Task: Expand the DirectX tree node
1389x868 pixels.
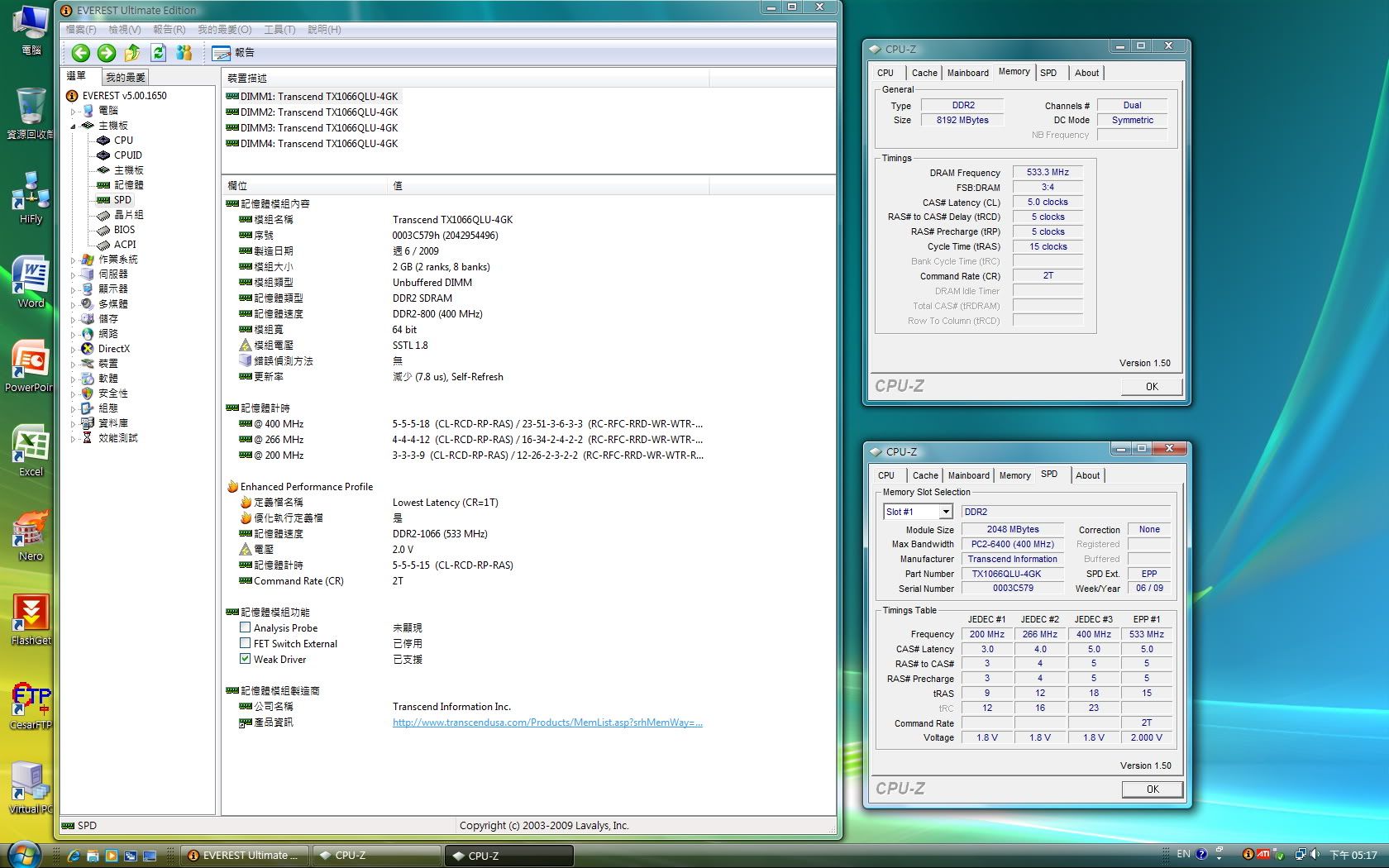Action: (x=73, y=349)
